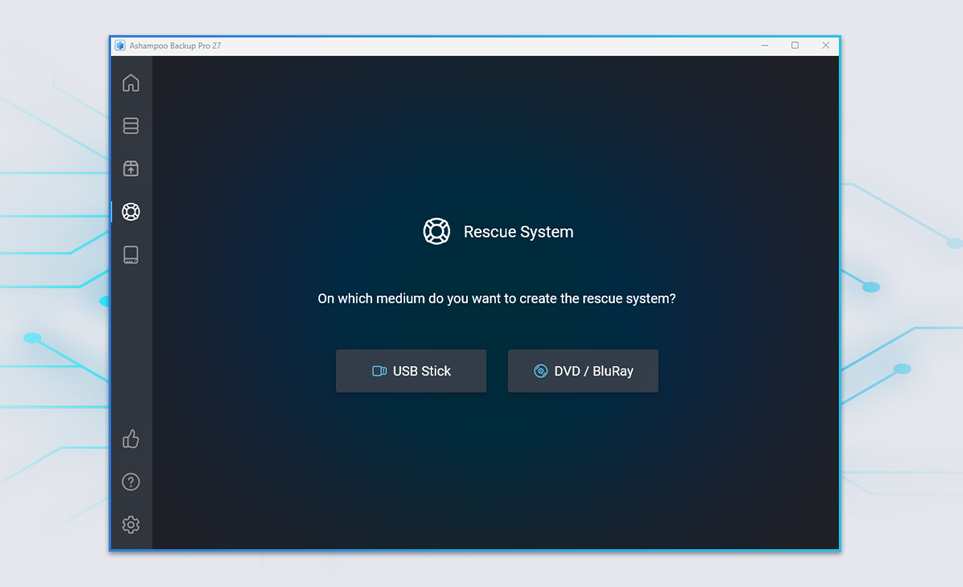Select the restore backup box icon
963x587 pixels.
coord(131,169)
